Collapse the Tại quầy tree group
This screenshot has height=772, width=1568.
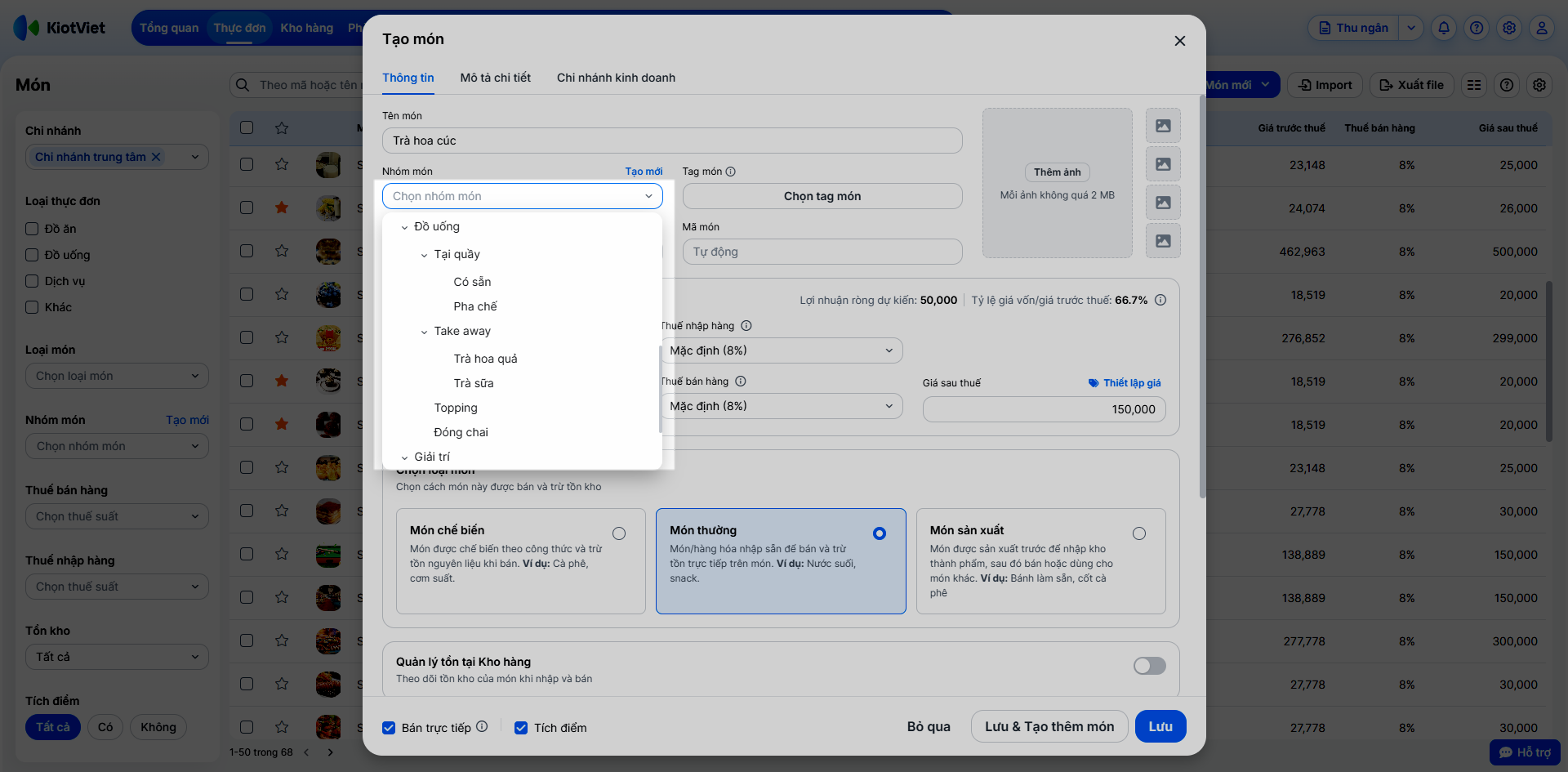tap(424, 255)
